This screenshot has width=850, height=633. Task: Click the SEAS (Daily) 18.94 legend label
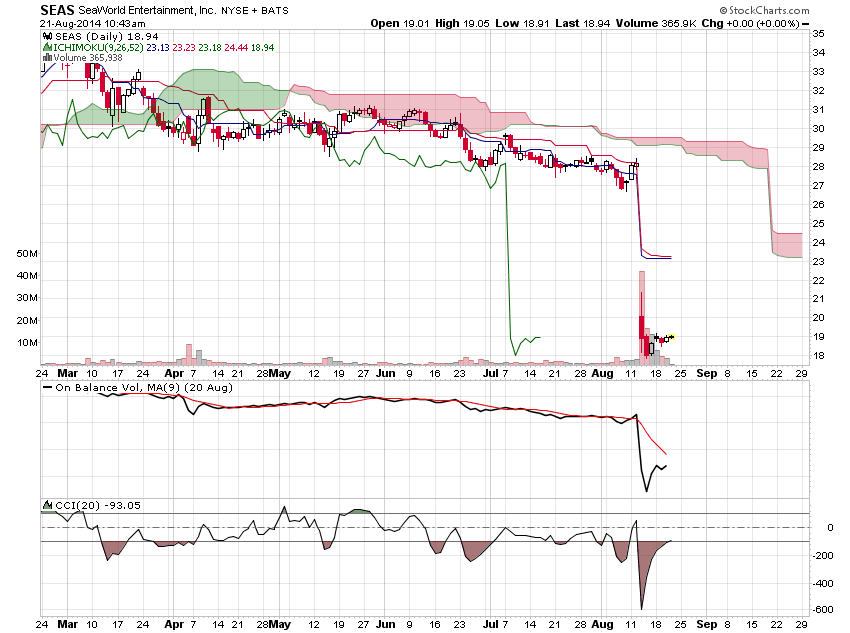click(x=107, y=36)
